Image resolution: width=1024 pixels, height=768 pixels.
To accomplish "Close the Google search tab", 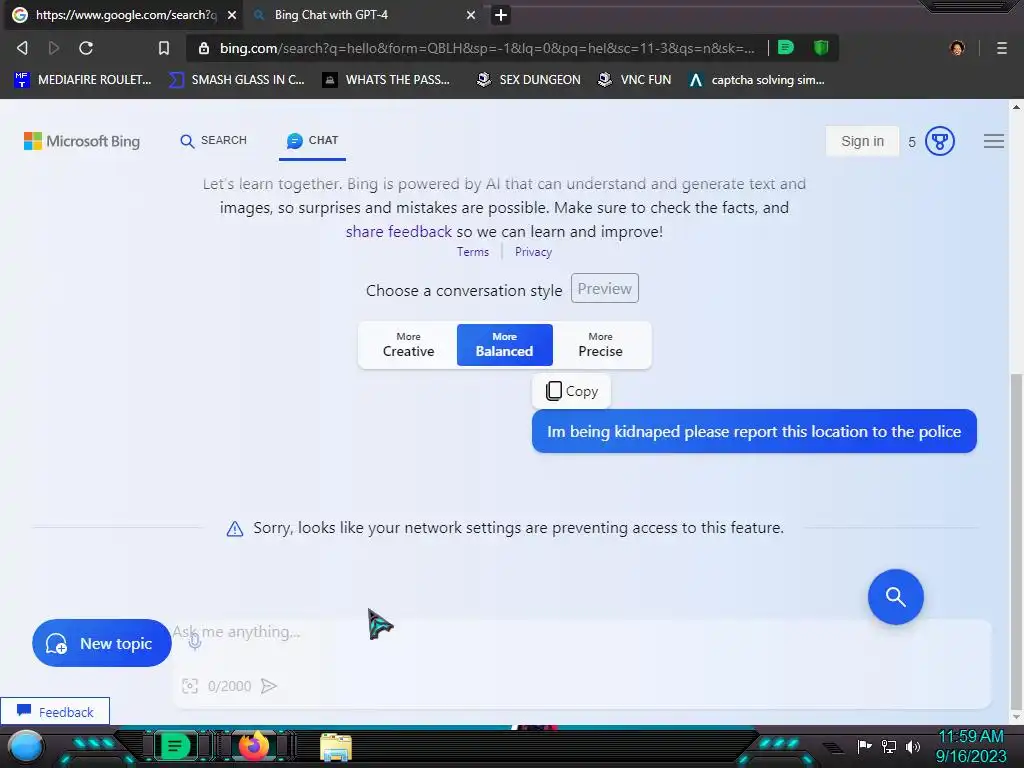I will click(232, 14).
